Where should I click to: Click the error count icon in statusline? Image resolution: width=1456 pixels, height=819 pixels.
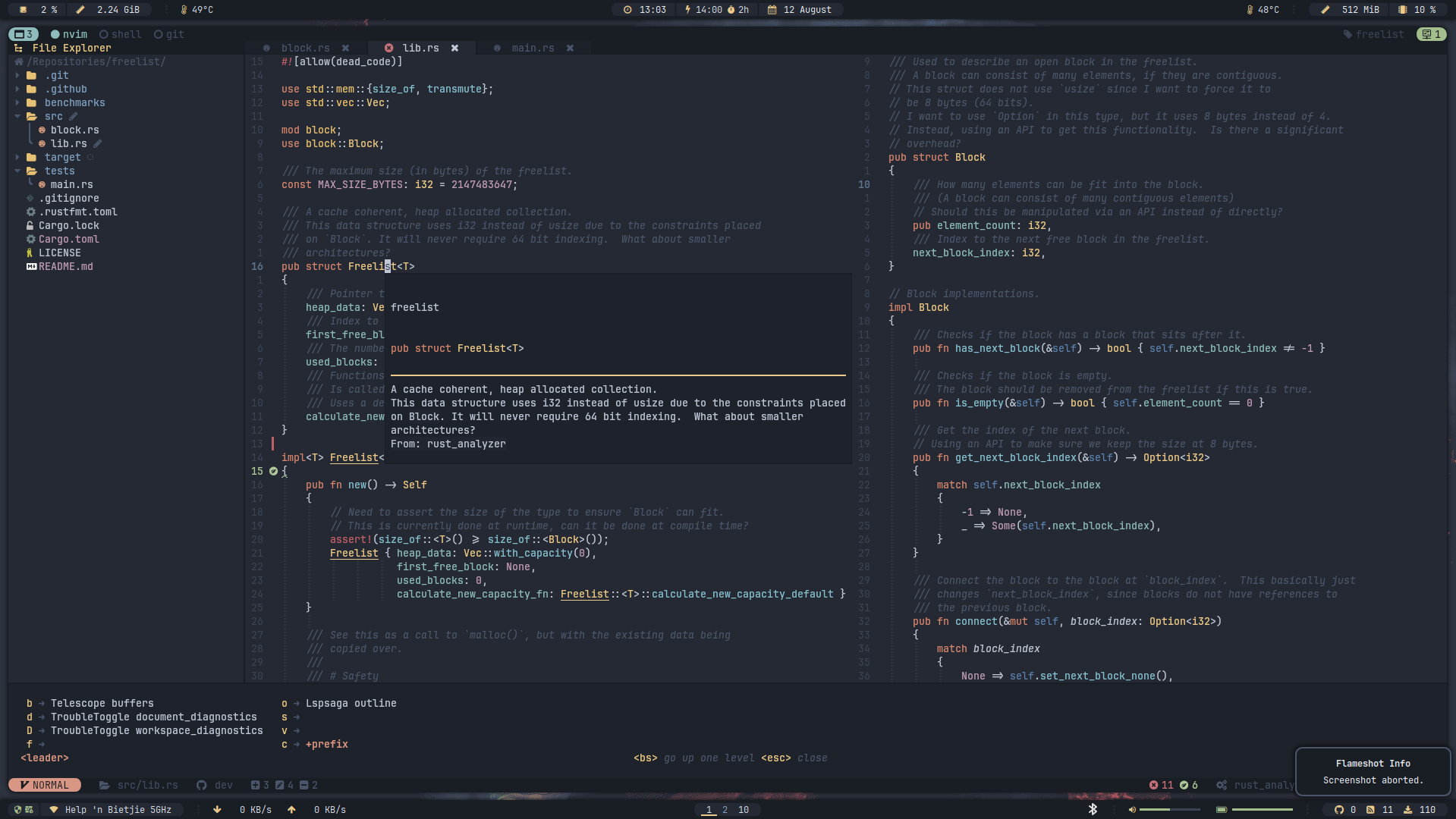point(1153,785)
